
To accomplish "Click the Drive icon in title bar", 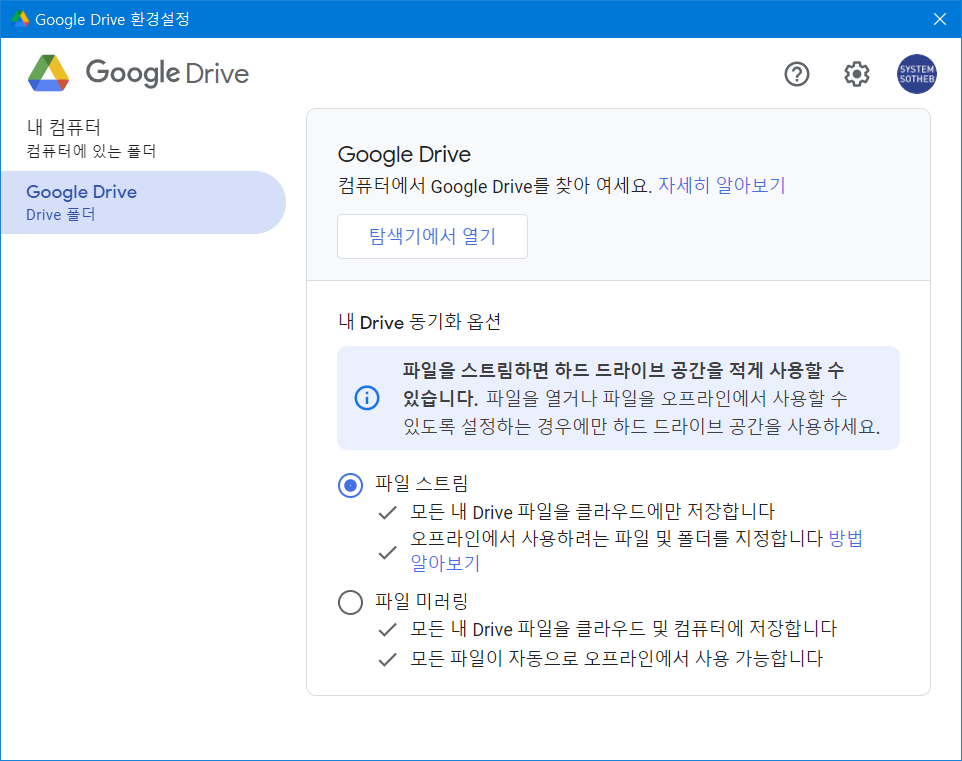I will (x=20, y=19).
